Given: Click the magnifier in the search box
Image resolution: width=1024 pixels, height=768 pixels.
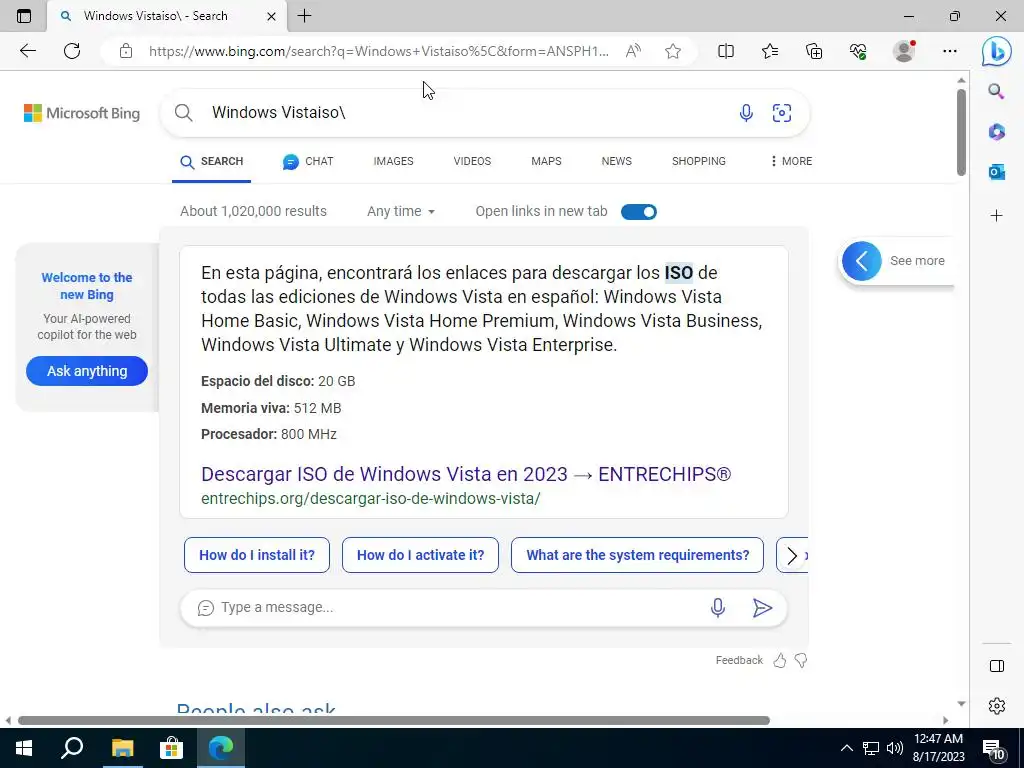Looking at the screenshot, I should 184,113.
